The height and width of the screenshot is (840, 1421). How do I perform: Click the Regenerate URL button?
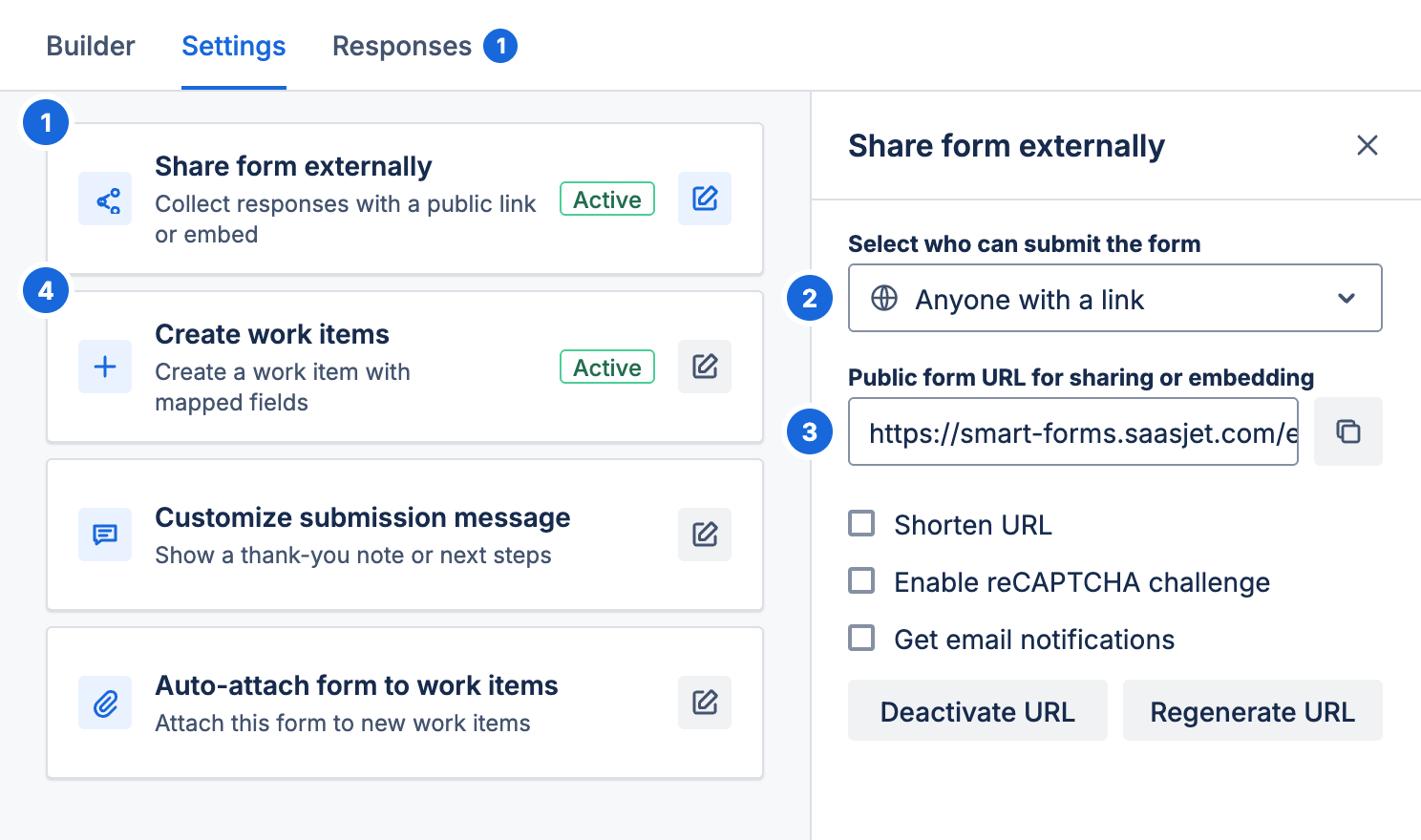1253,710
